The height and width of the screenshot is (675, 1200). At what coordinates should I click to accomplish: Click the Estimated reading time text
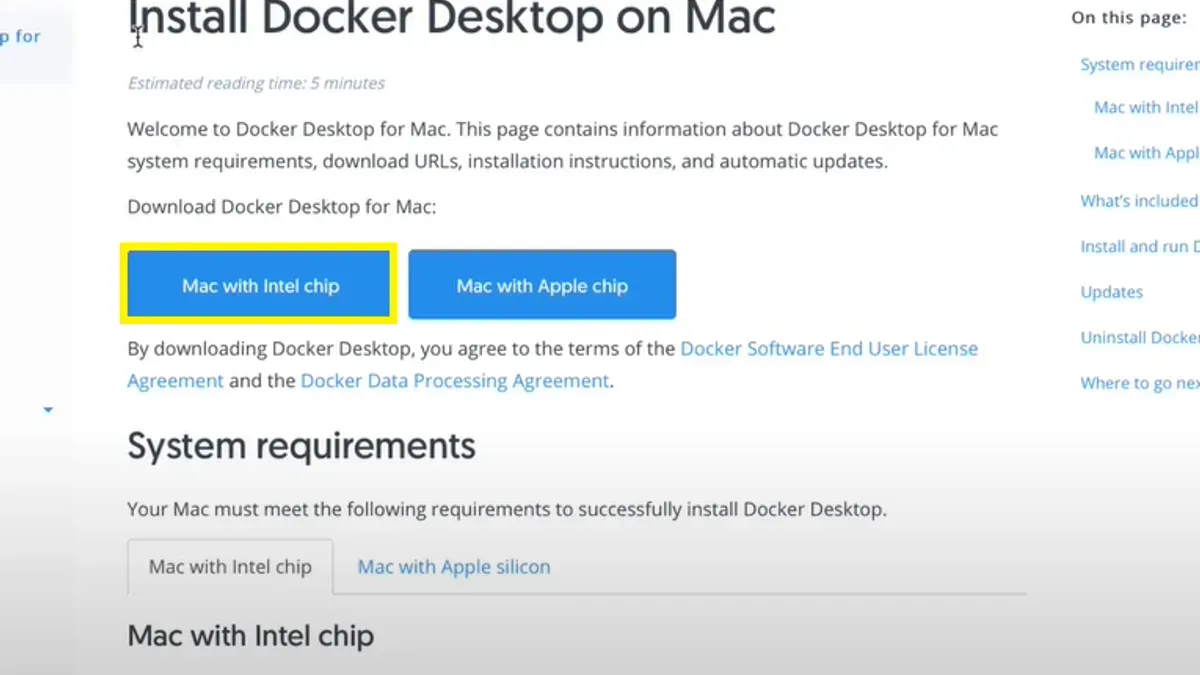(x=256, y=83)
